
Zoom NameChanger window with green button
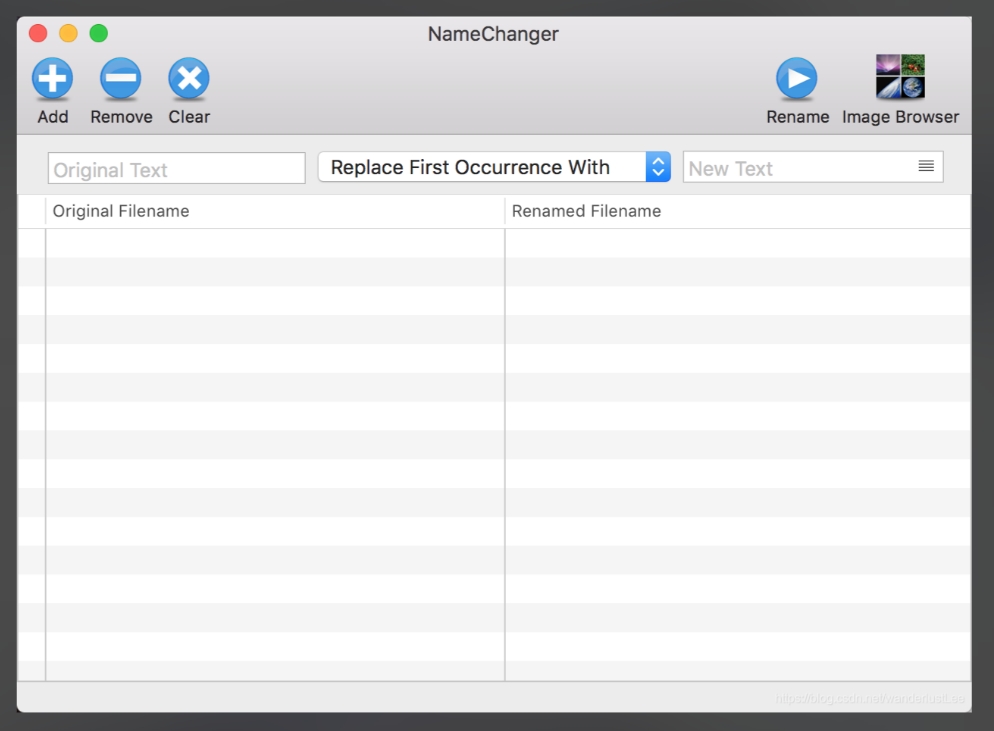[x=99, y=33]
